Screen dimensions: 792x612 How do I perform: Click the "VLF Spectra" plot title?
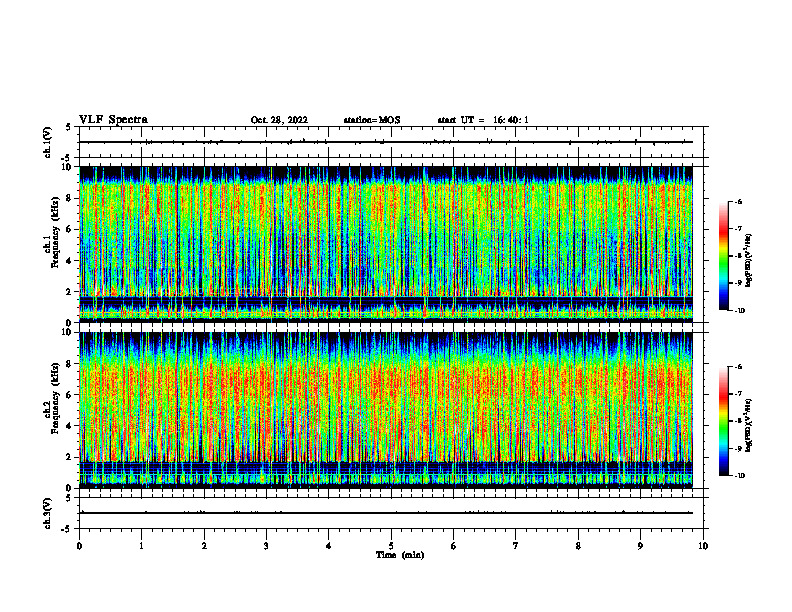[x=113, y=120]
